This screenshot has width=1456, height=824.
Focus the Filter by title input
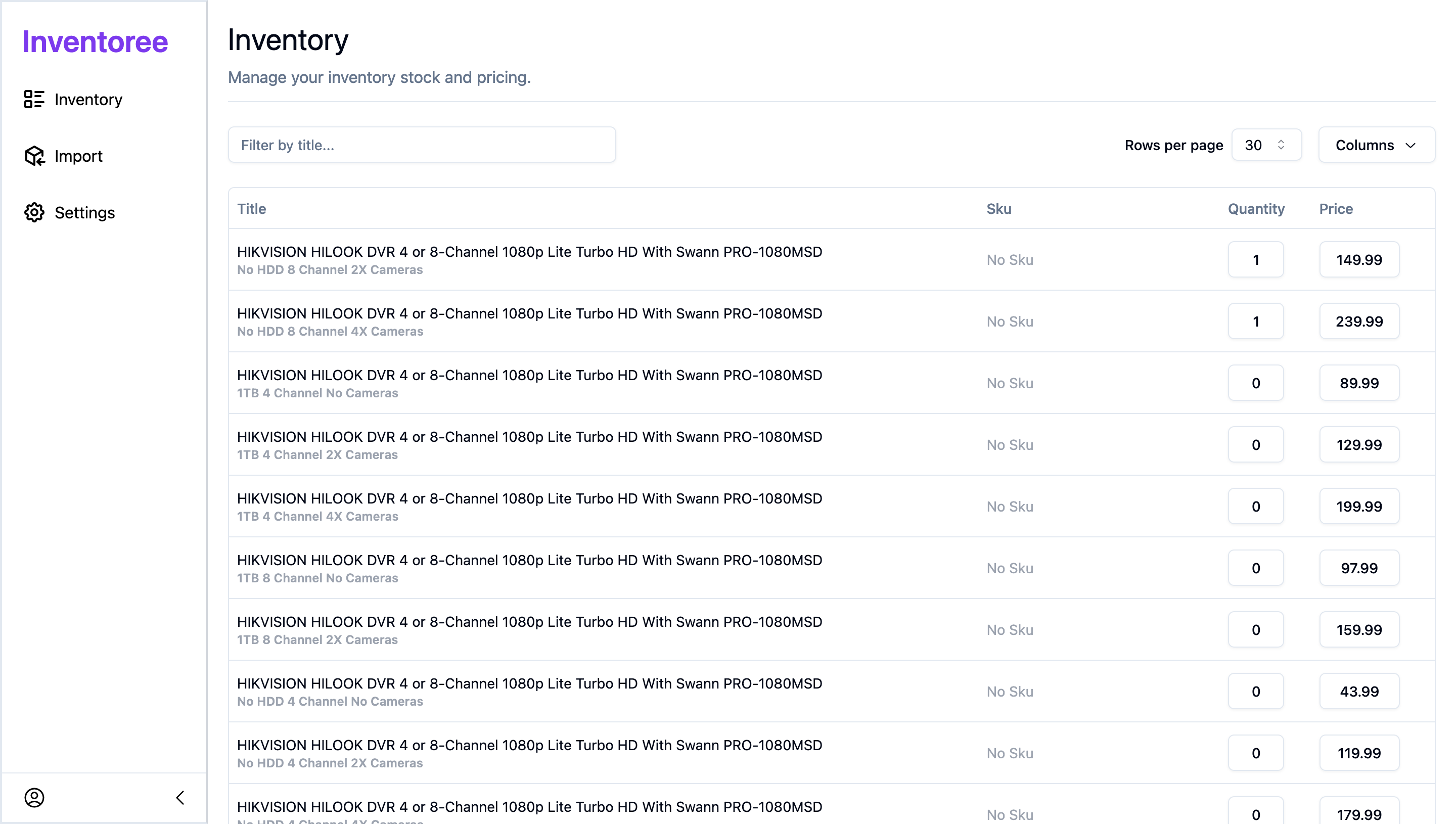click(x=422, y=145)
